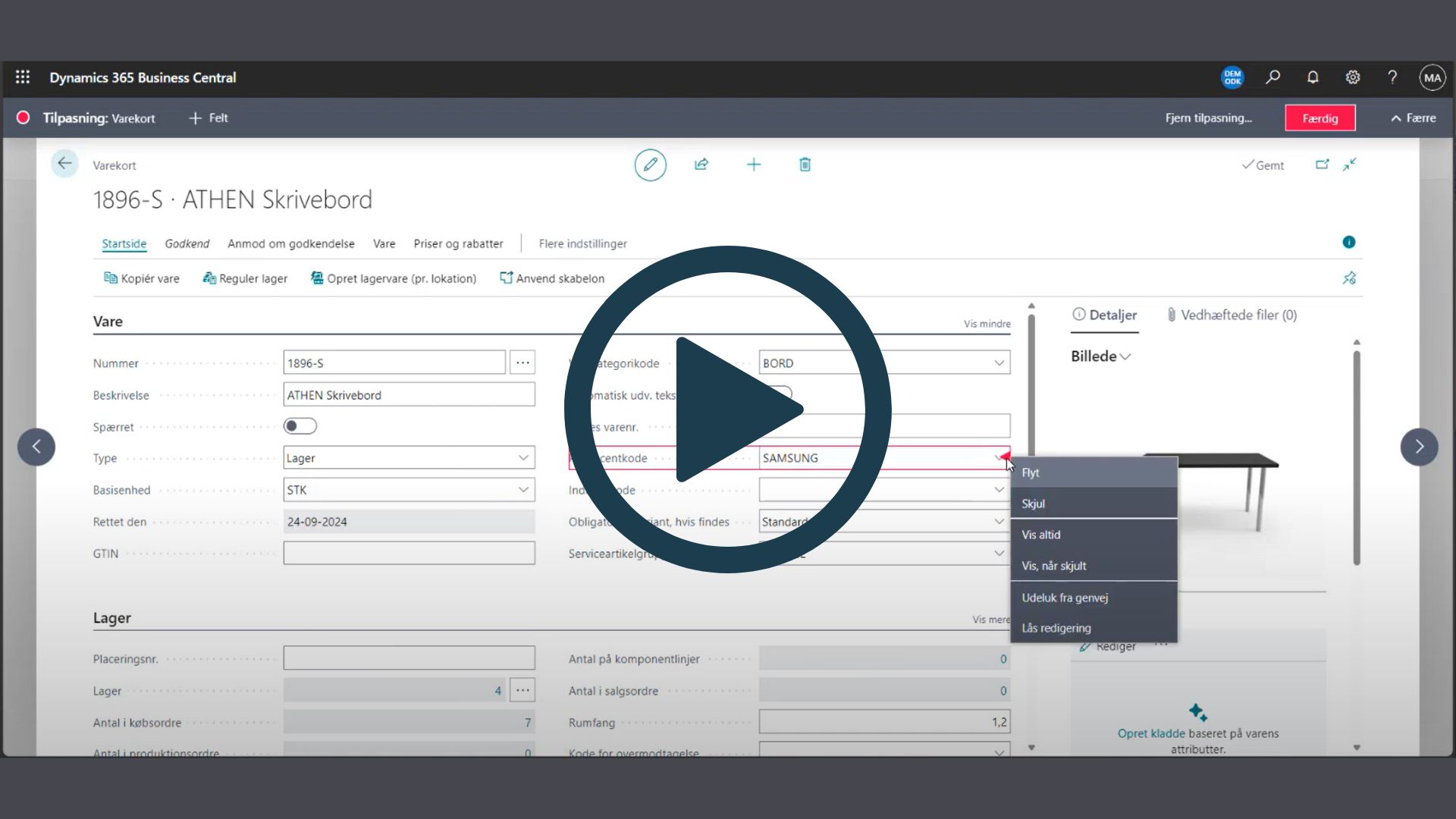Click Reguler lager action

(245, 278)
